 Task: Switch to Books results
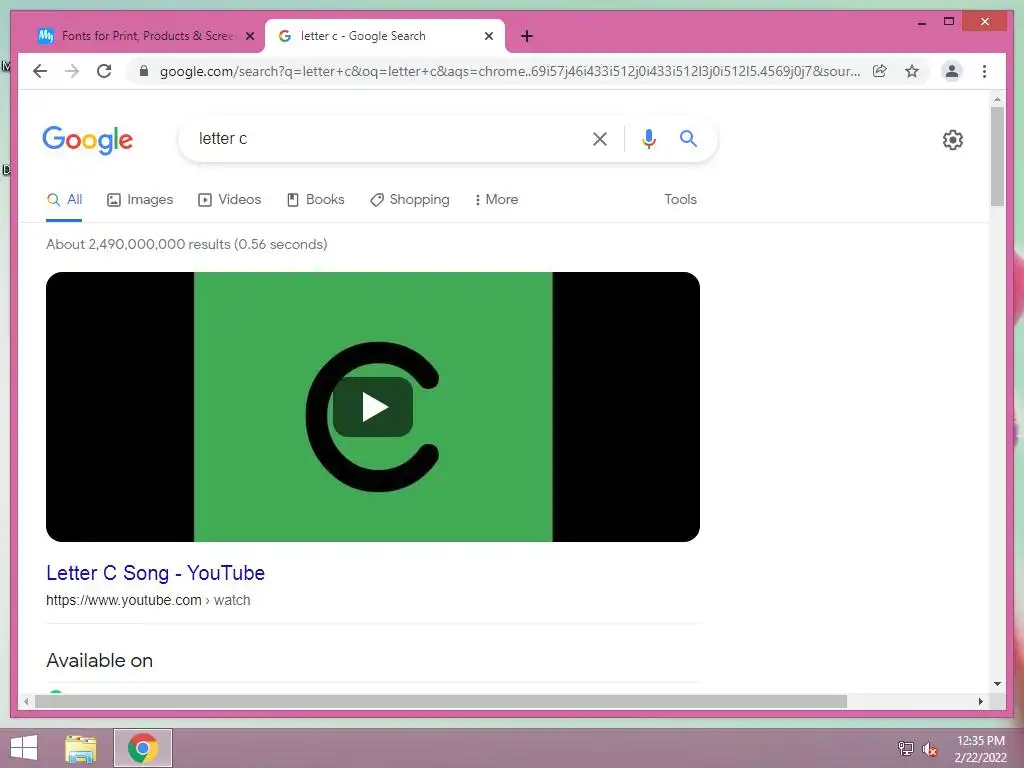pos(315,200)
